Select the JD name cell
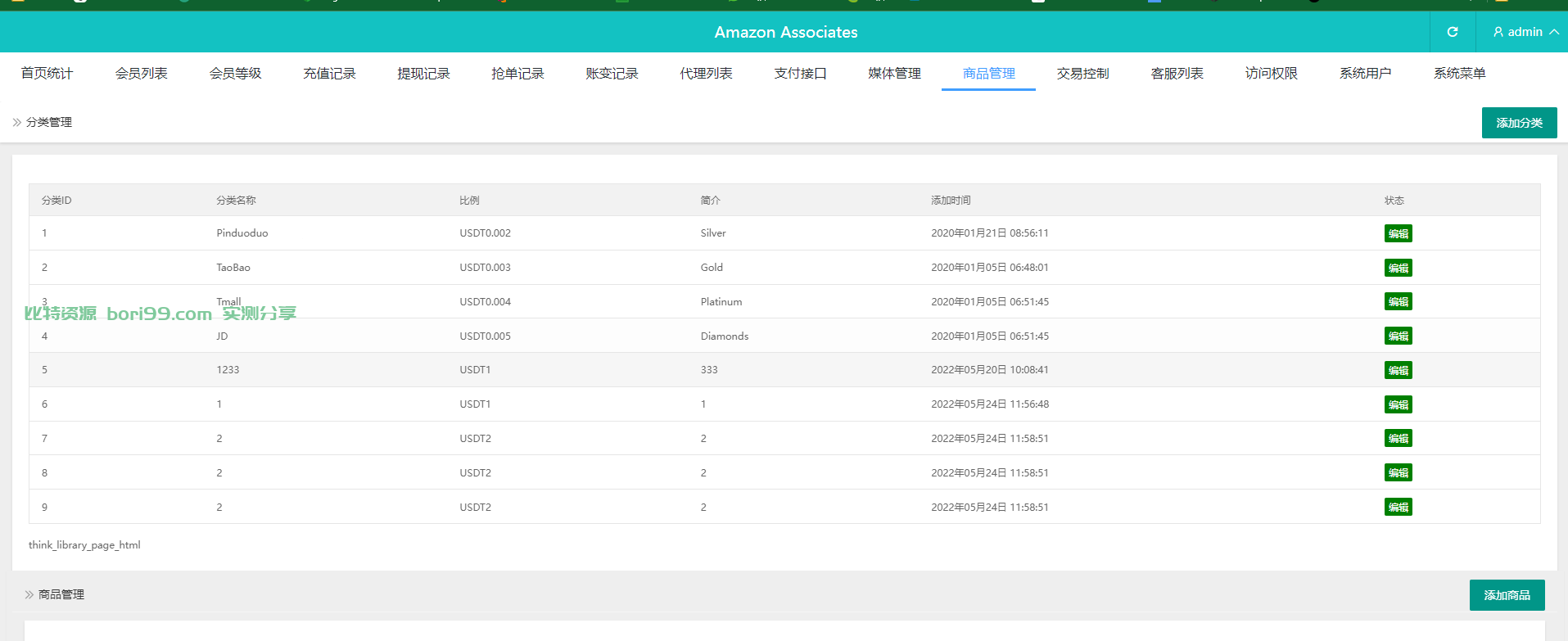1568x641 pixels. [222, 336]
